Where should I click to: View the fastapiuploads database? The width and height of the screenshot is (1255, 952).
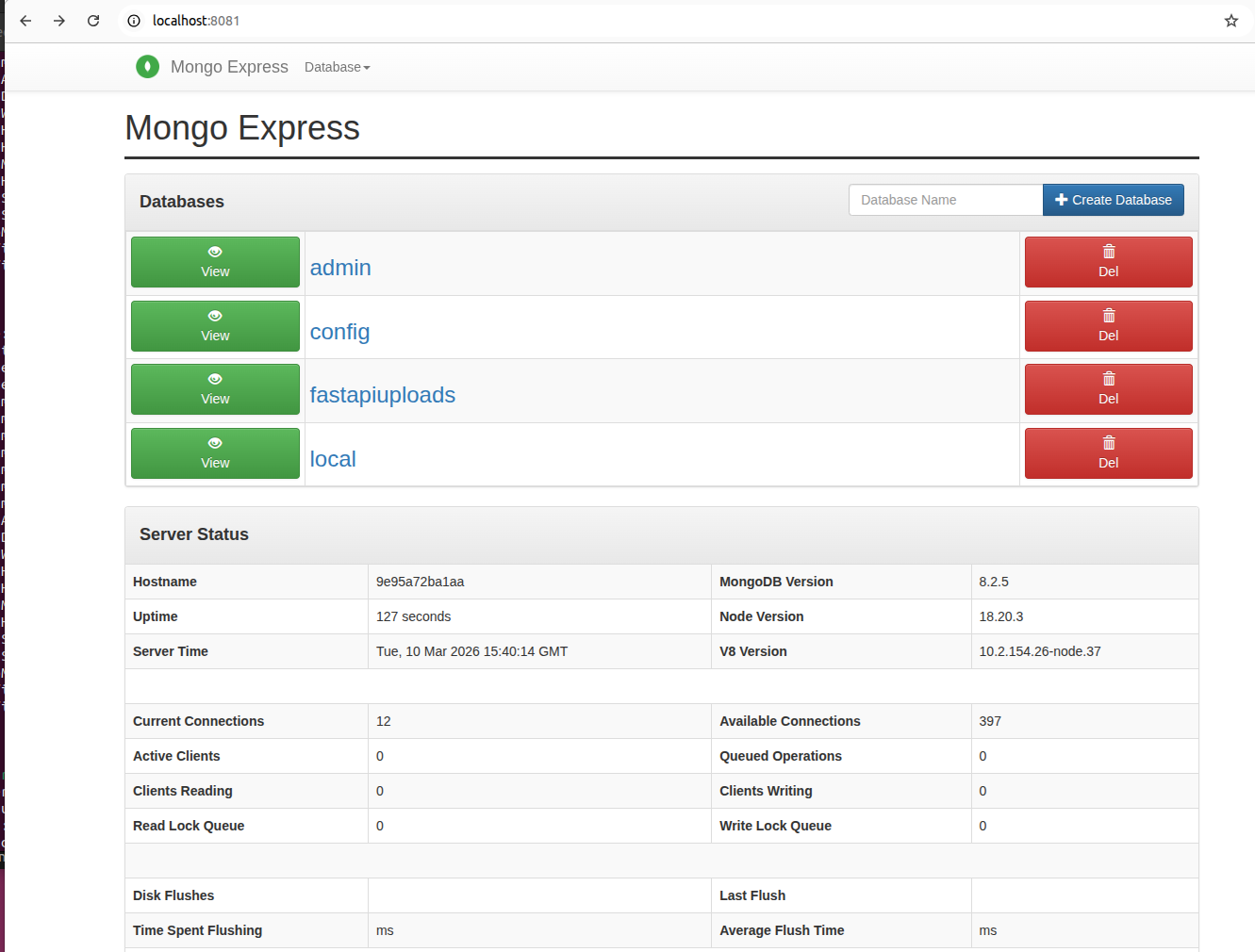point(215,389)
